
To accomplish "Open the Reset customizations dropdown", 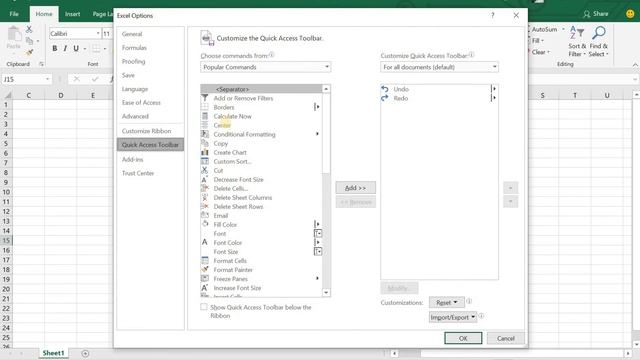I will 447,302.
